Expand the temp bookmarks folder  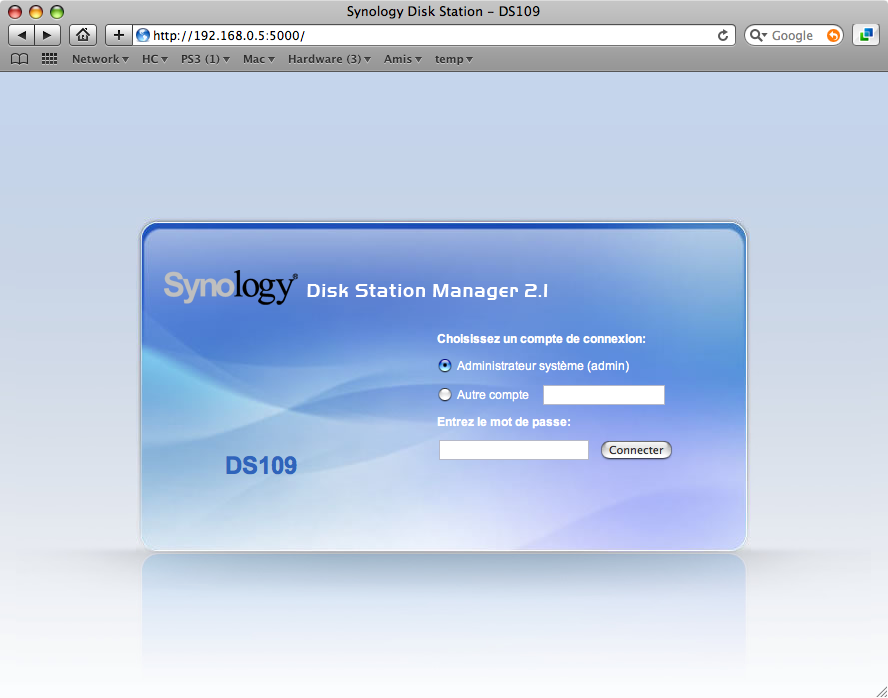454,59
